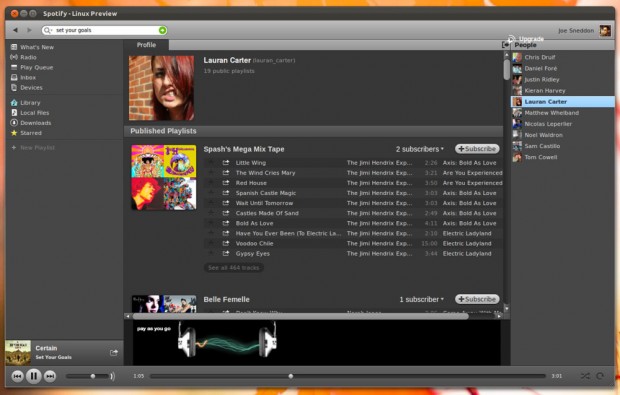Click Lauran Carter's profile photo
Screen dimensions: 620x395
[161, 88]
